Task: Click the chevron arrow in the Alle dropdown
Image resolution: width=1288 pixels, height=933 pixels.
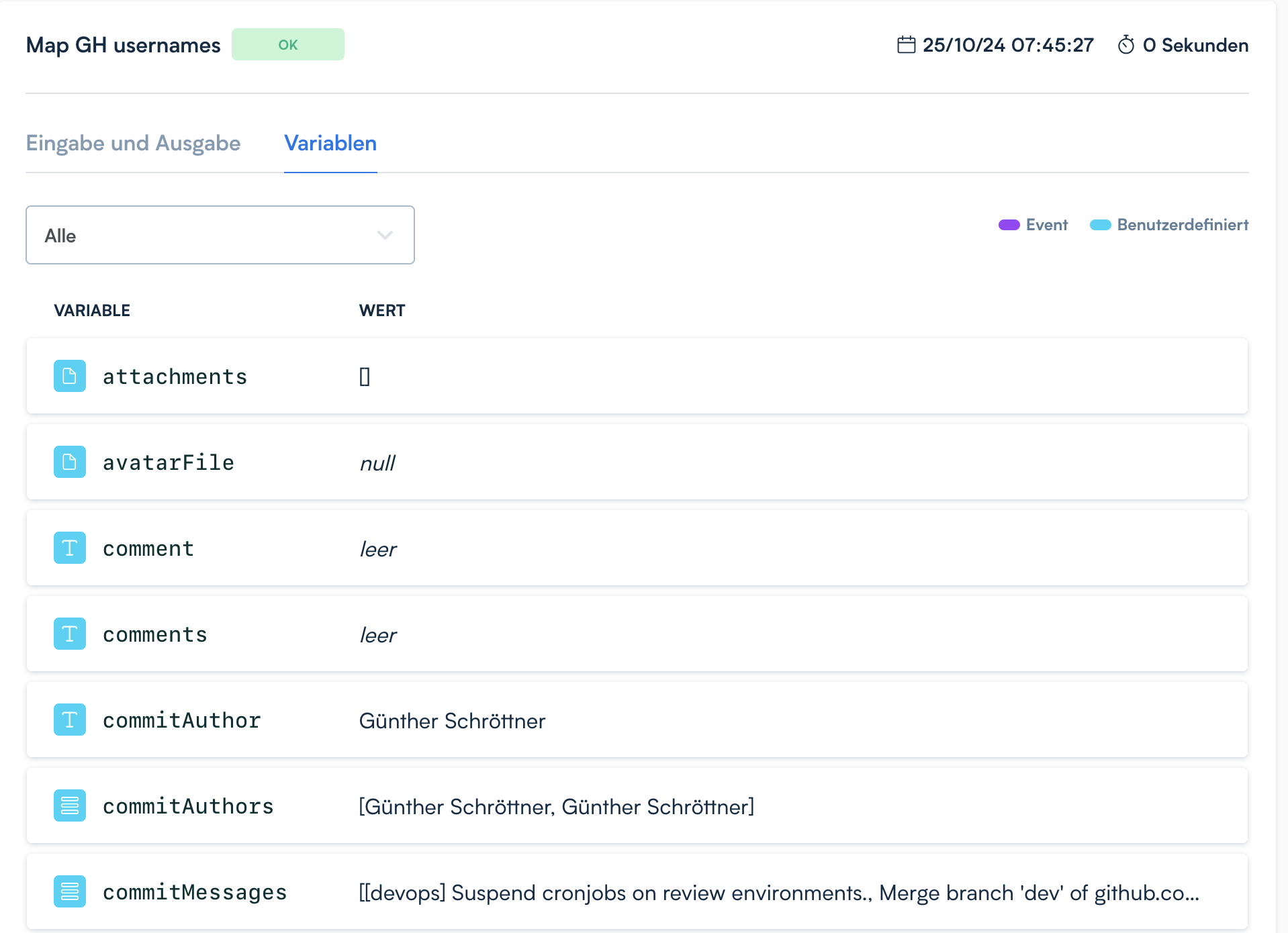Action: coord(385,235)
